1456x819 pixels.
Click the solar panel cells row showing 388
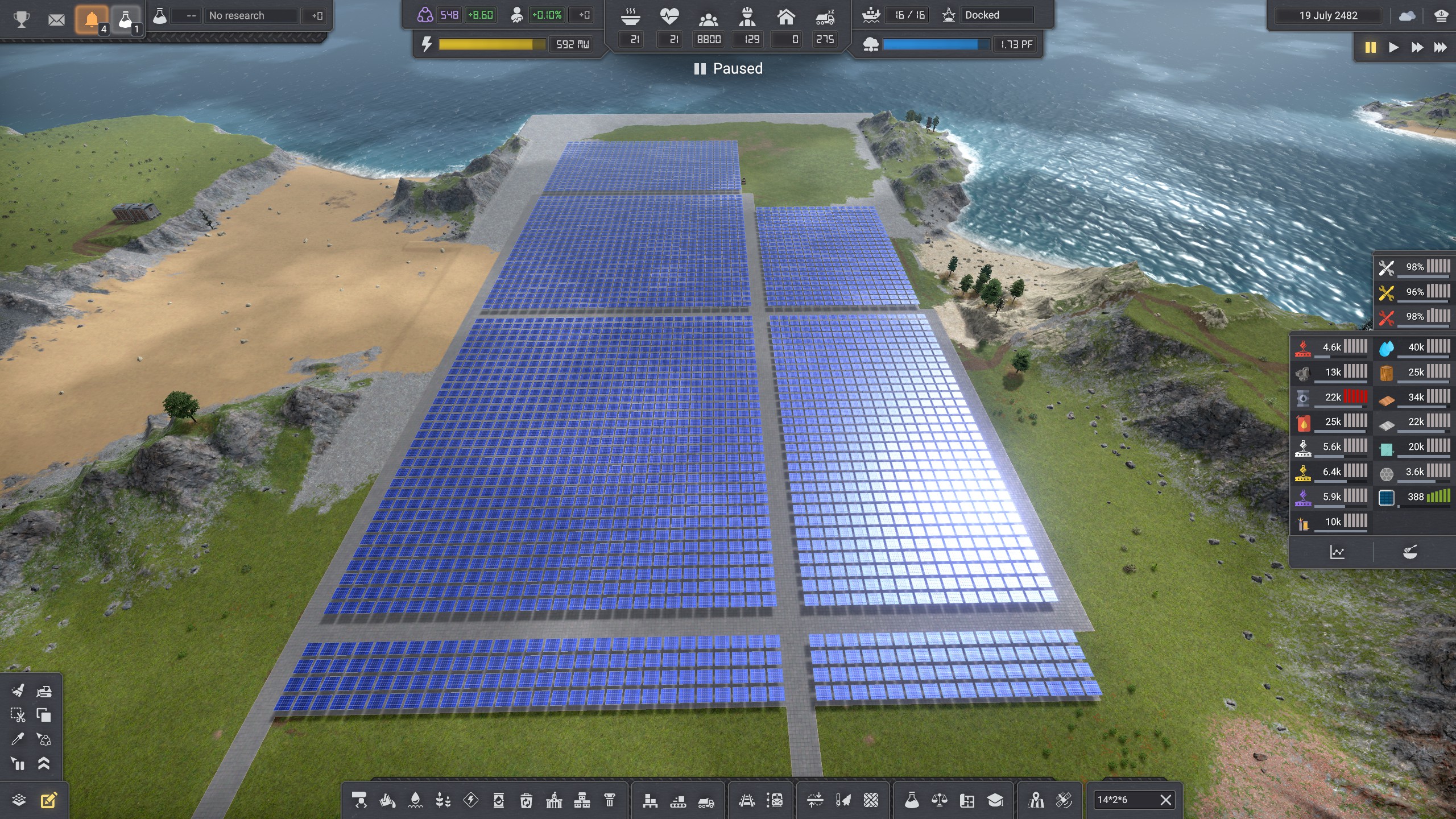coord(1414,497)
